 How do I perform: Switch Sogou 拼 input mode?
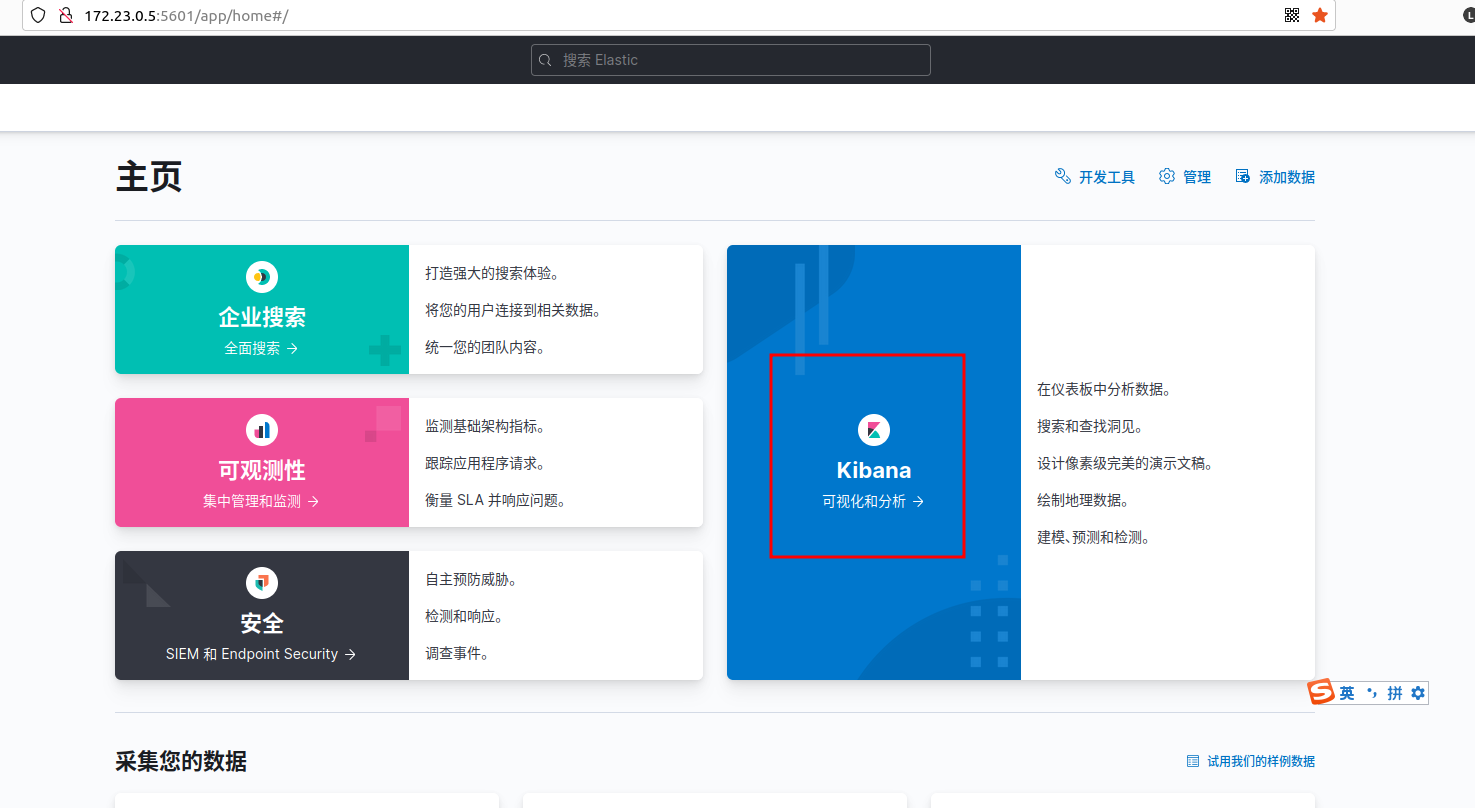[1395, 692]
